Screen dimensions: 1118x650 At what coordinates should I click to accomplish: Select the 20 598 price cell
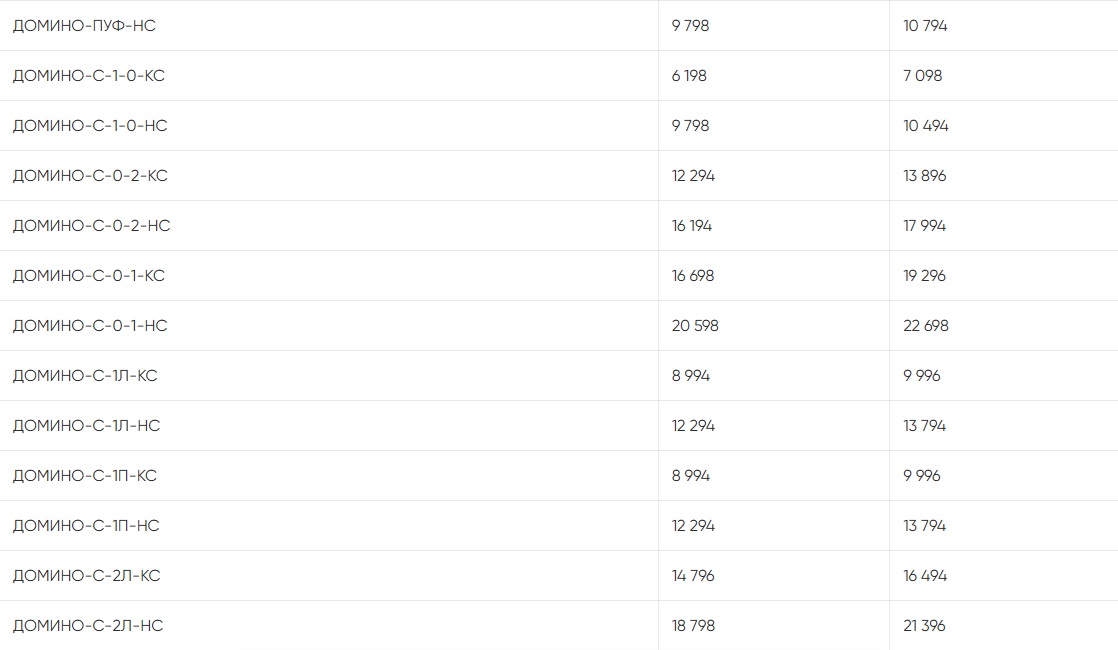tap(695, 326)
